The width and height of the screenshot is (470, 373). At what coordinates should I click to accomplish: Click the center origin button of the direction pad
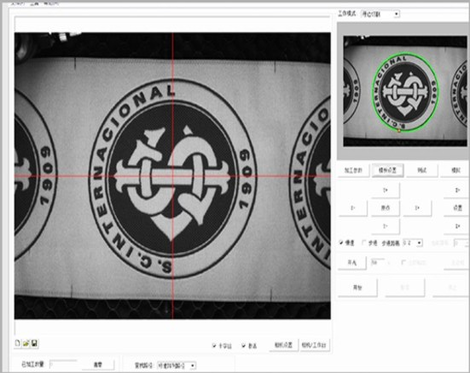(385, 208)
